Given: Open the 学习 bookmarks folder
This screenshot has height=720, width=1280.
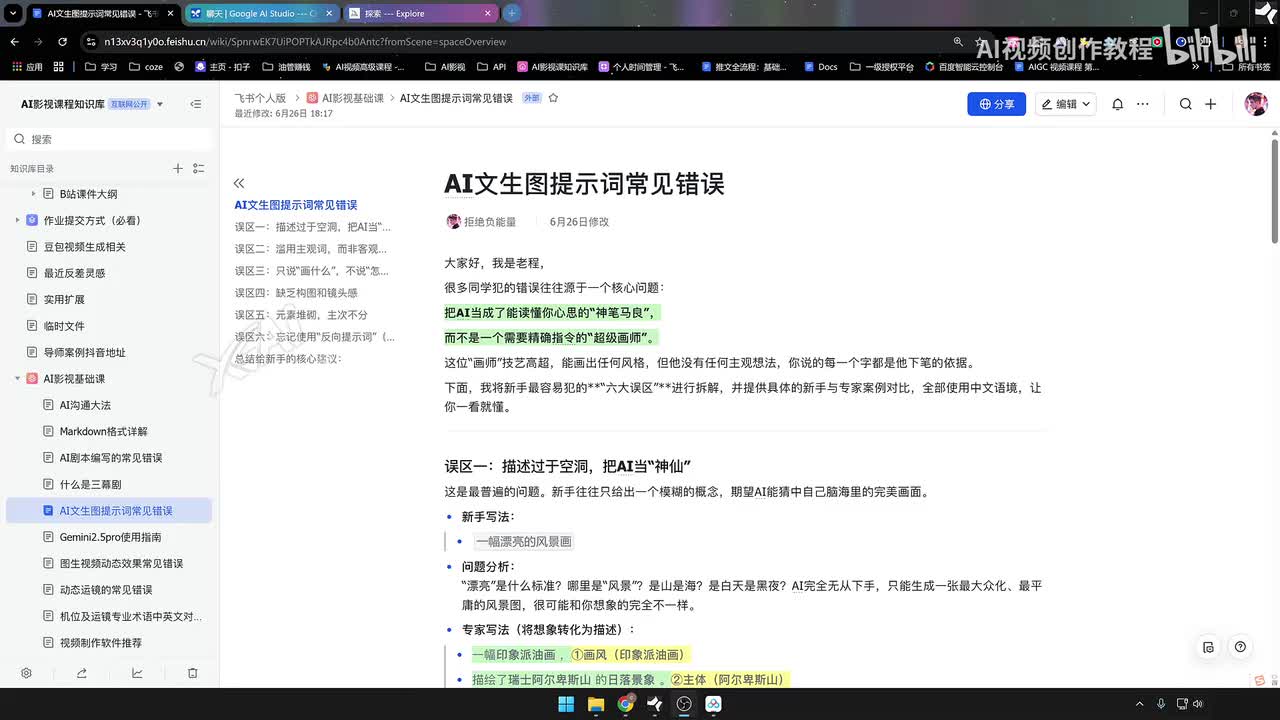Looking at the screenshot, I should pyautogui.click(x=101, y=67).
